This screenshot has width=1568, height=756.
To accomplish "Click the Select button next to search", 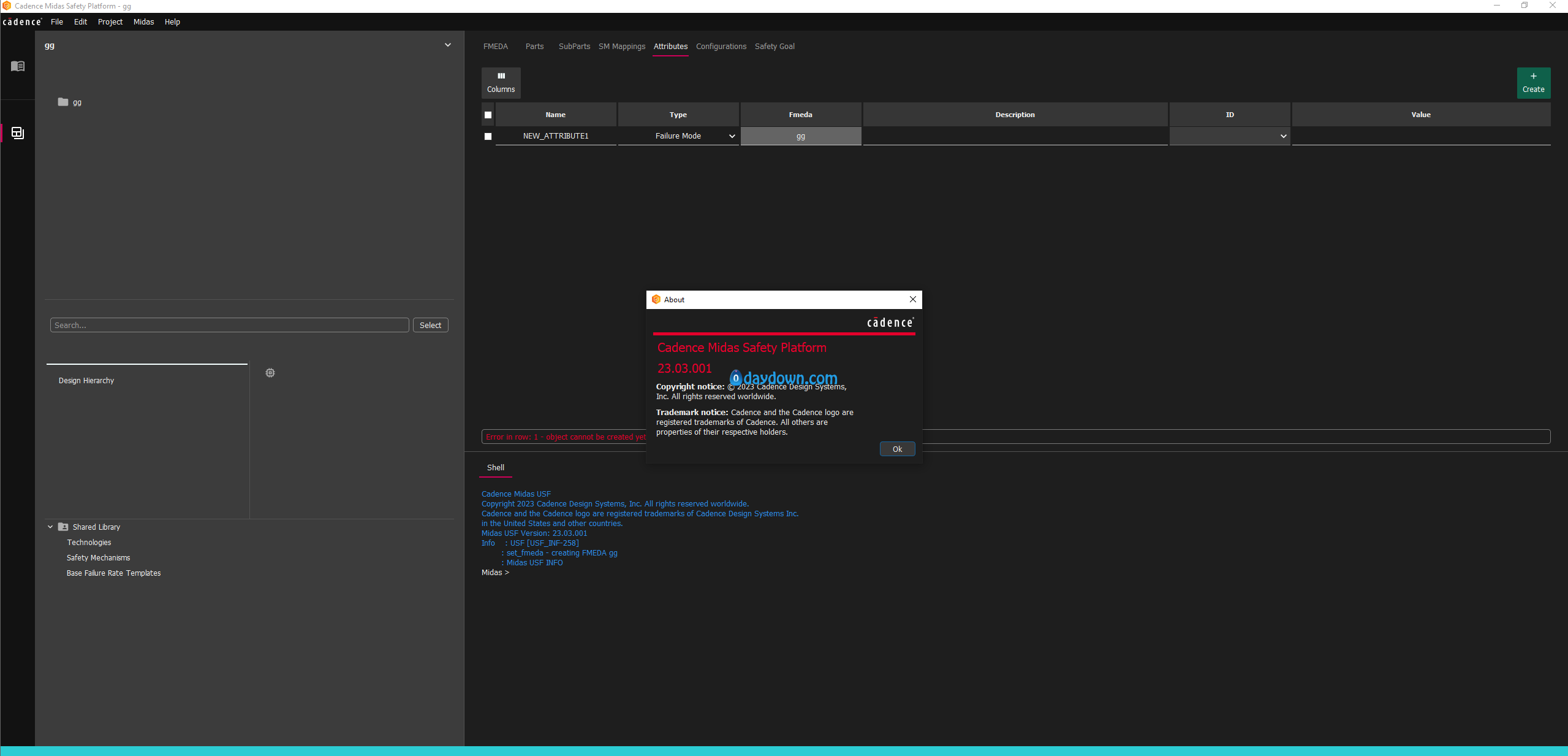I will pyautogui.click(x=430, y=325).
